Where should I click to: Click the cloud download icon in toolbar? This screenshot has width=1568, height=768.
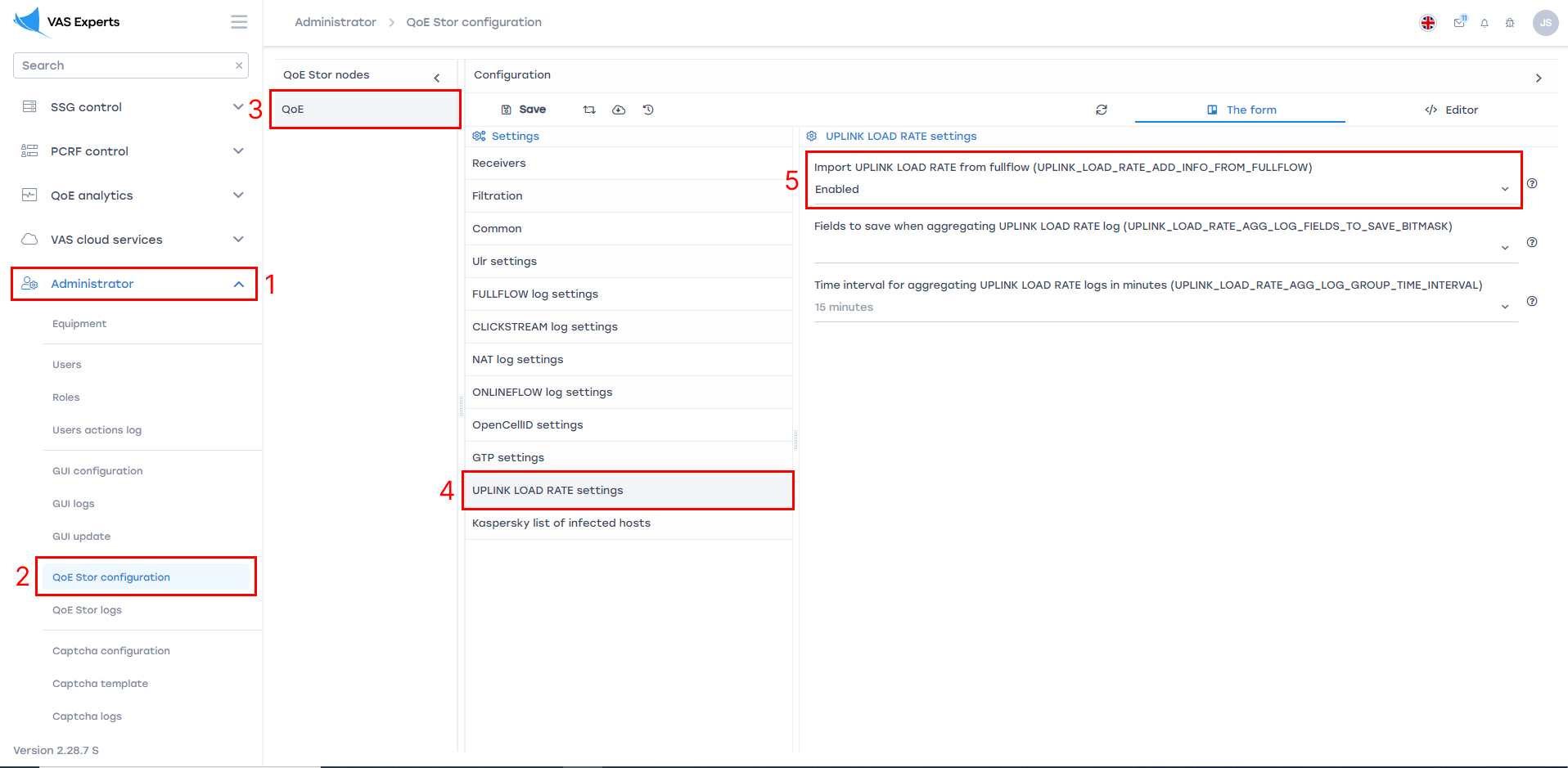pos(619,110)
